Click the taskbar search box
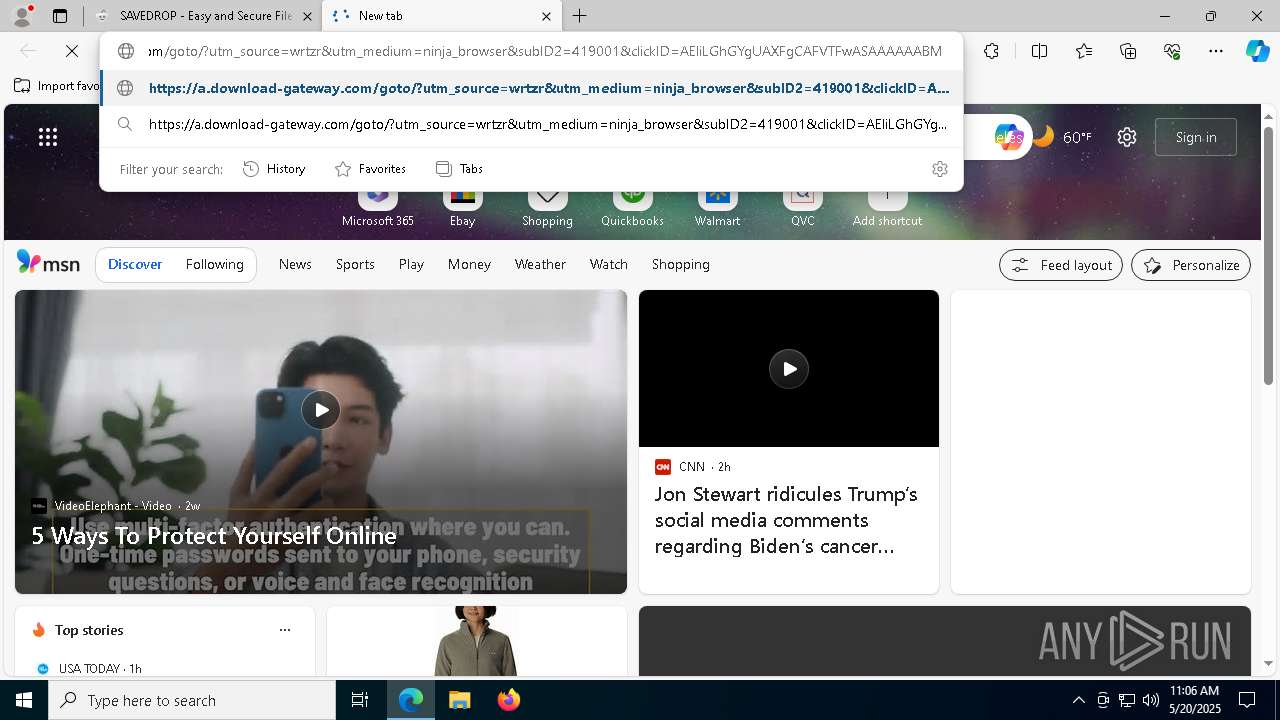Screen dimensions: 1280x720 coord(192,700)
